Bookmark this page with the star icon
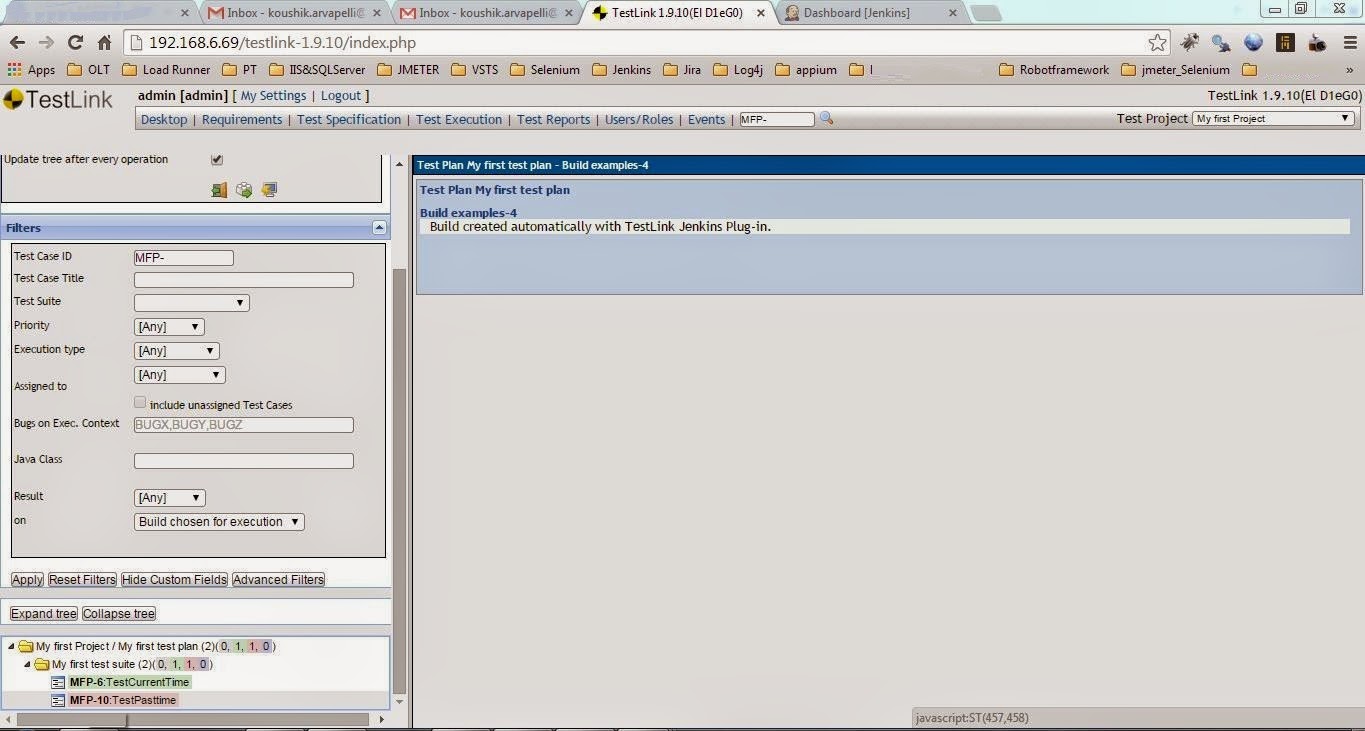The height and width of the screenshot is (731, 1365). click(x=1157, y=43)
